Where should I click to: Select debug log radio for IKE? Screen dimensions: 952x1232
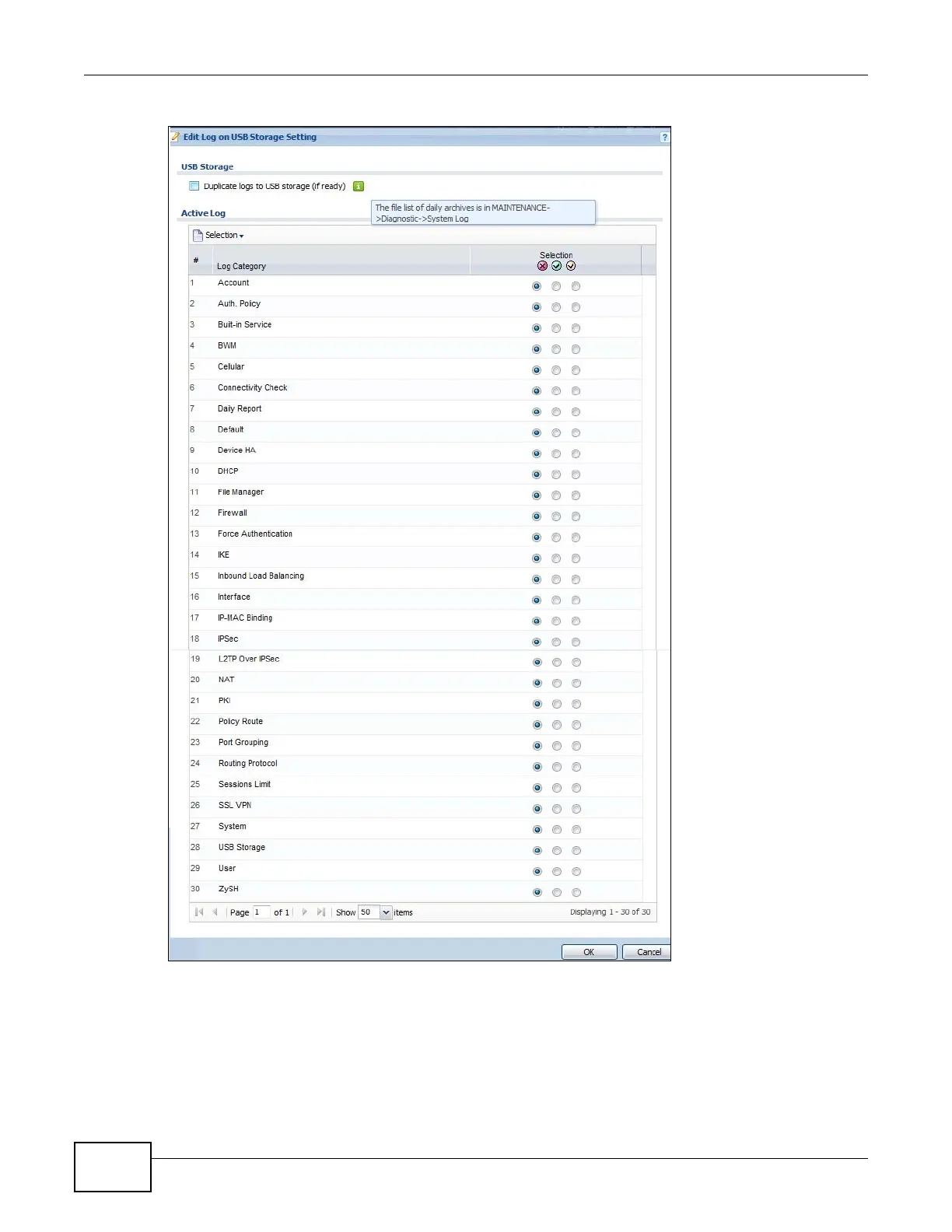(576, 559)
